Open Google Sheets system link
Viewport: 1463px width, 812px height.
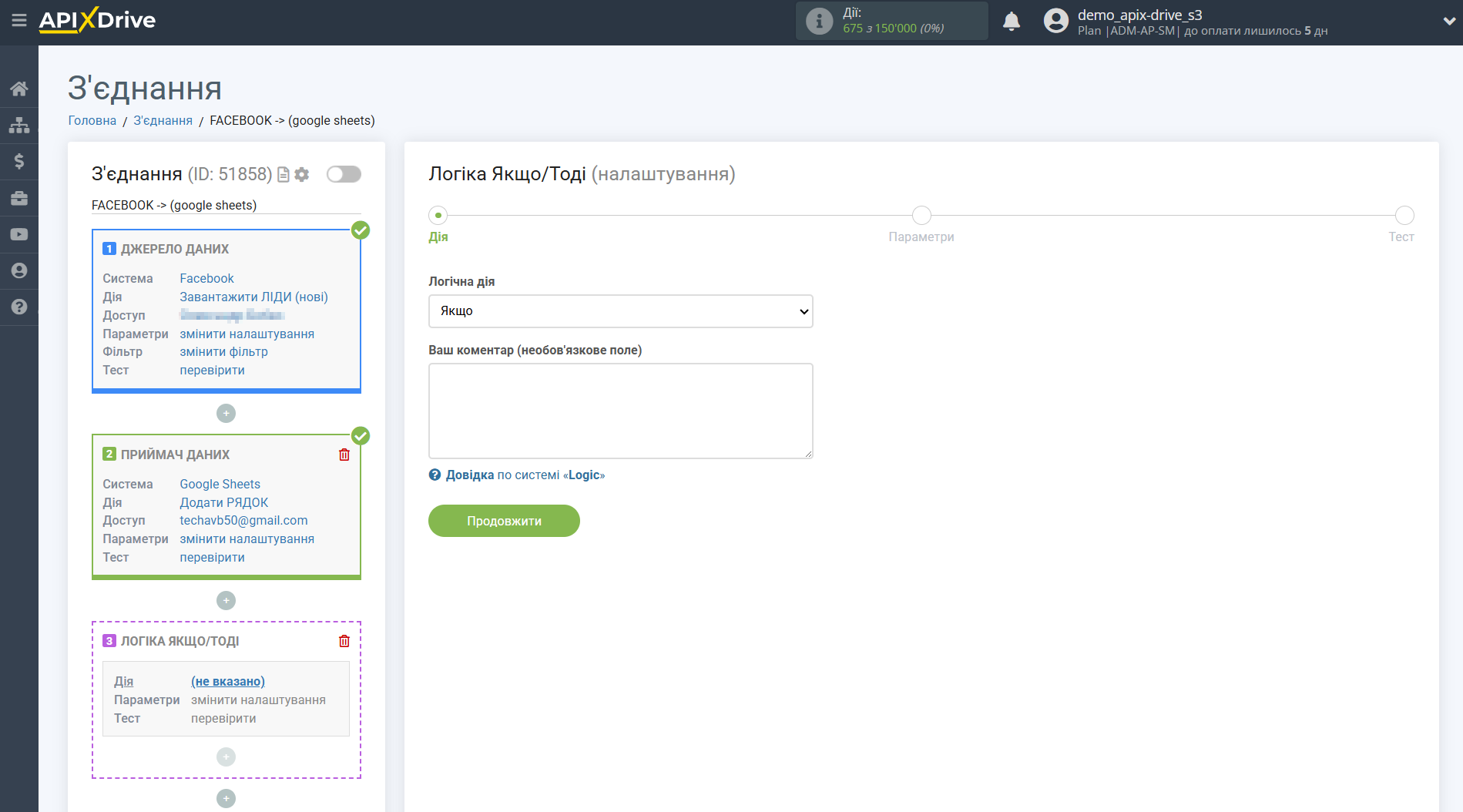[220, 484]
